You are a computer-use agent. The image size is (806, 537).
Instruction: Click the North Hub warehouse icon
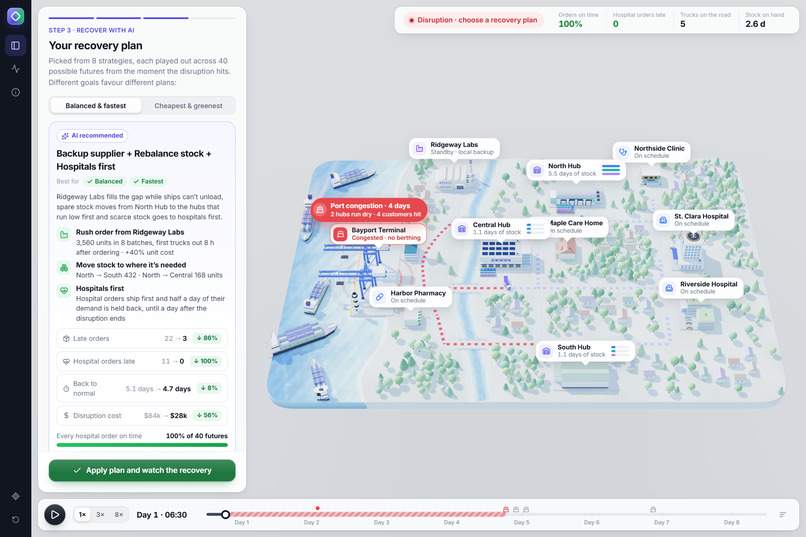point(537,170)
